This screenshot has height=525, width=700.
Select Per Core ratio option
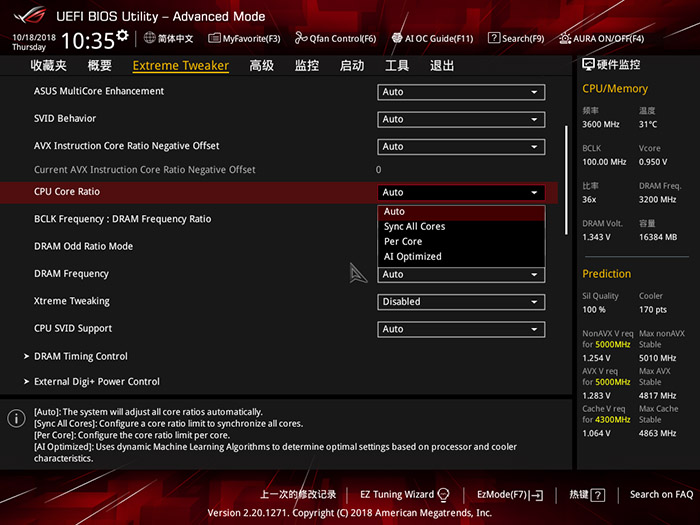(x=403, y=242)
